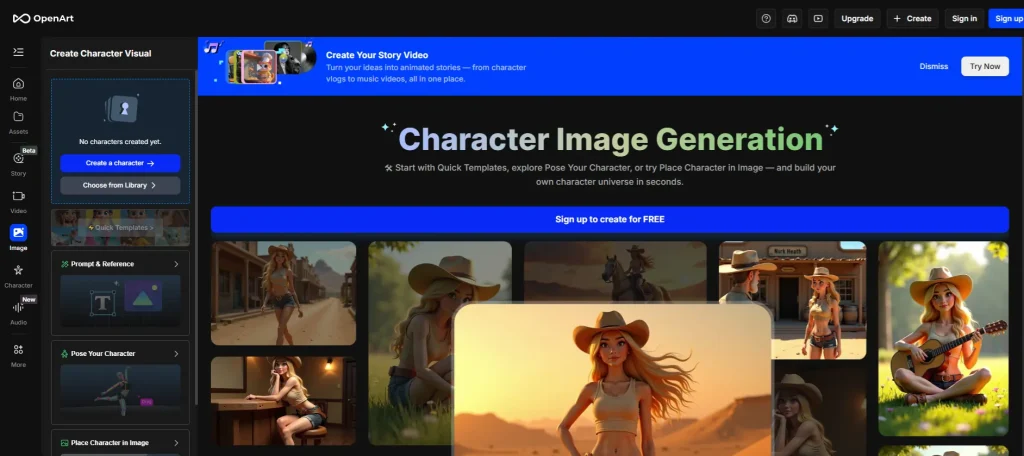Open Video section in sidebar
The image size is (1024, 456).
pos(18,202)
